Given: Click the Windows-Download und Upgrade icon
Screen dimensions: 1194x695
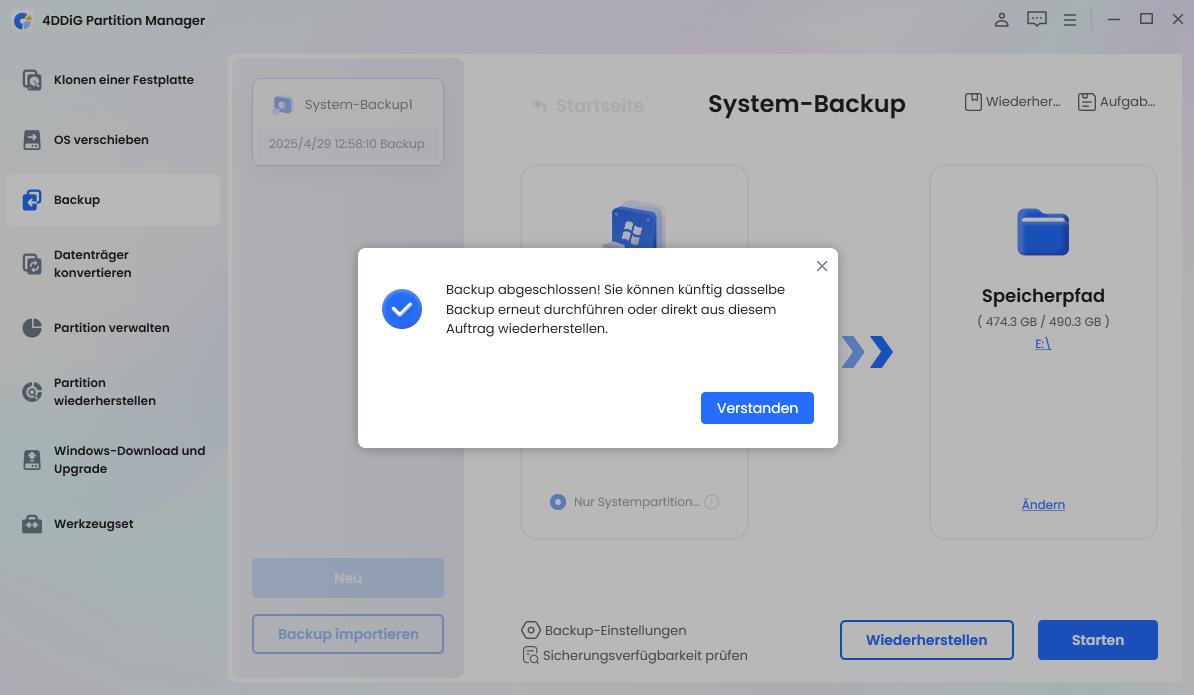Looking at the screenshot, I should click(x=32, y=460).
